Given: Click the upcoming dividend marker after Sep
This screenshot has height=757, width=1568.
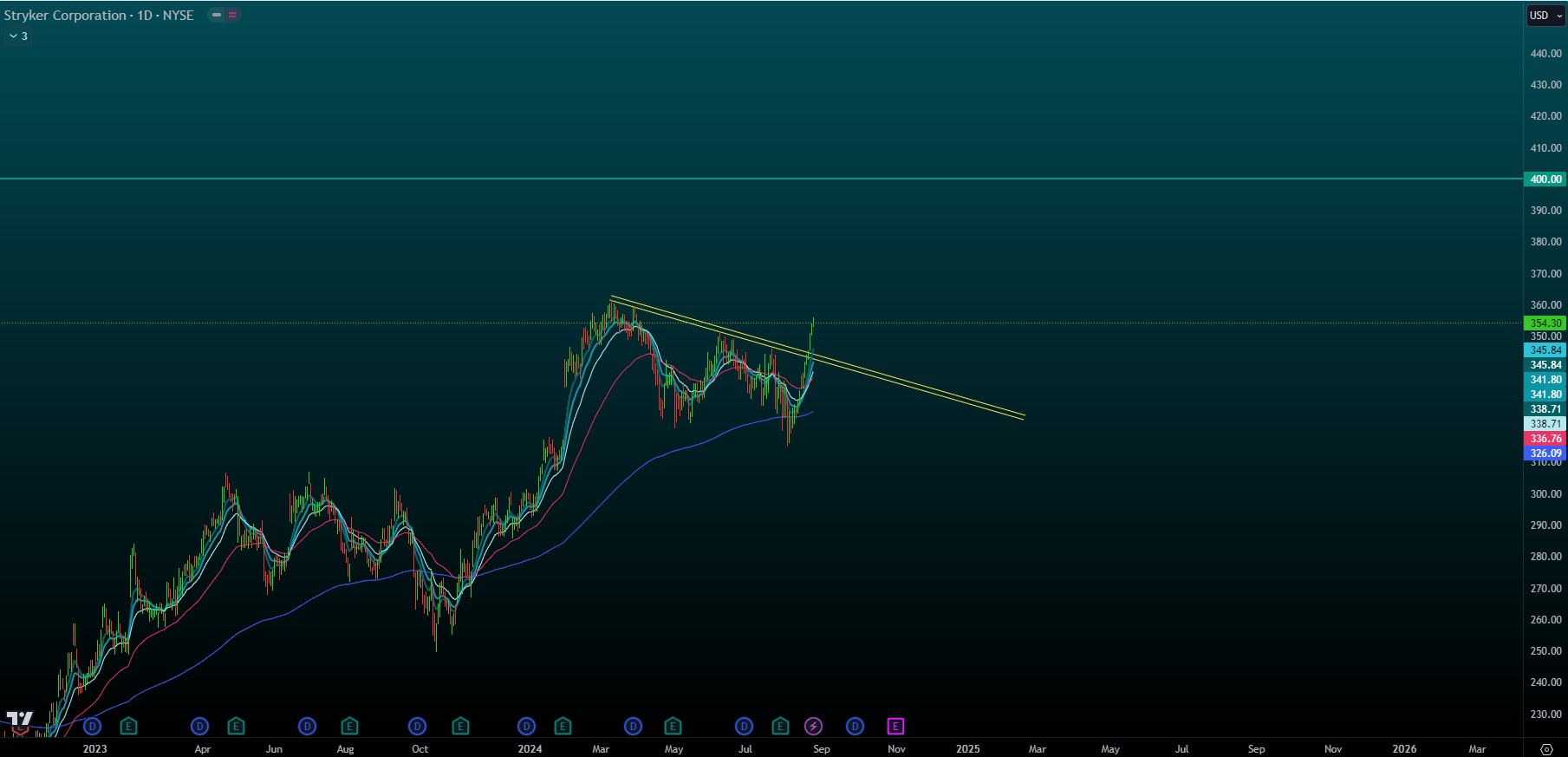Looking at the screenshot, I should 855,726.
